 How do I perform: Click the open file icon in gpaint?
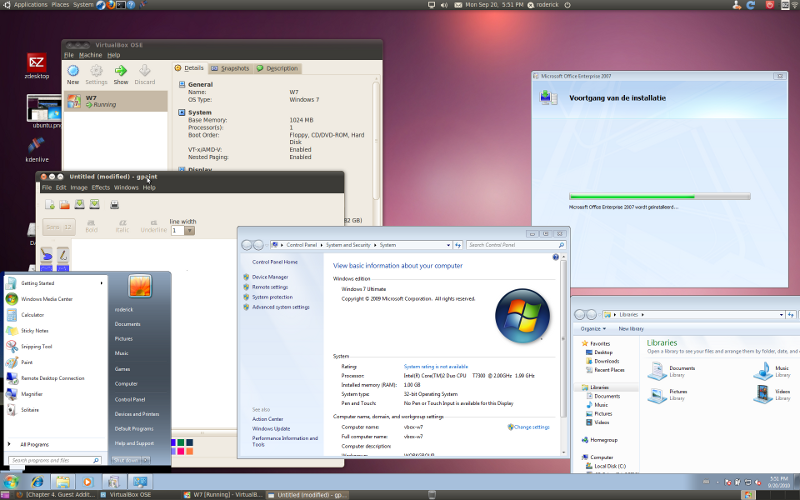click(x=64, y=205)
